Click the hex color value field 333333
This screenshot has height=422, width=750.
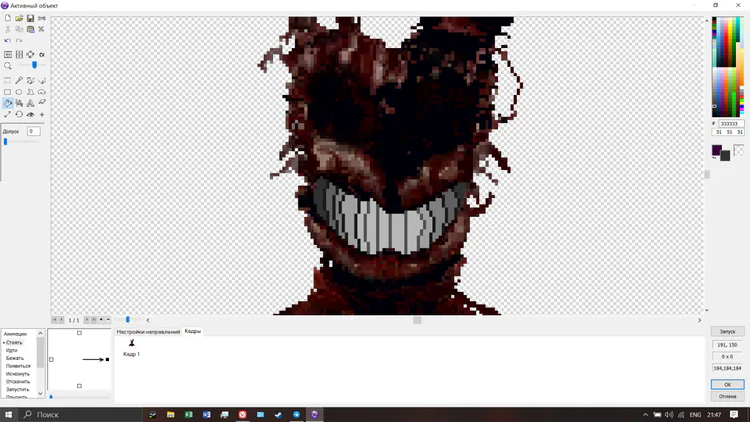pos(731,123)
